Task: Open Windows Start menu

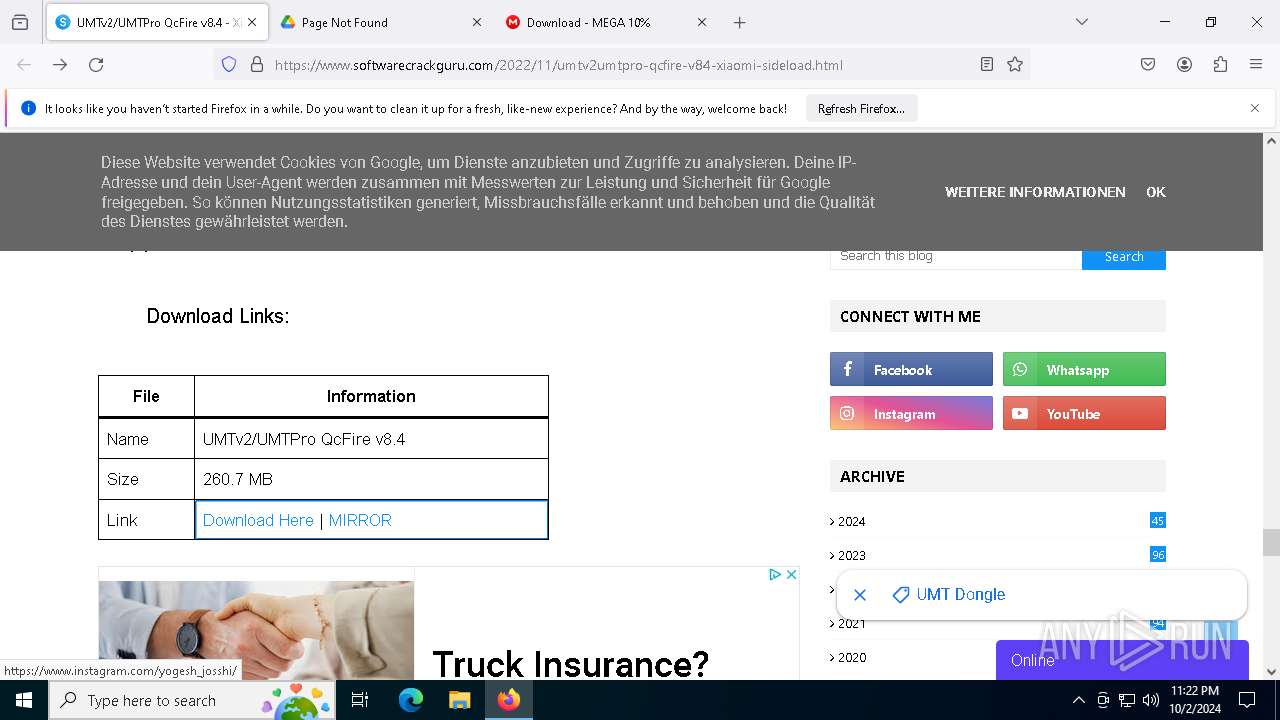Action: (x=24, y=700)
